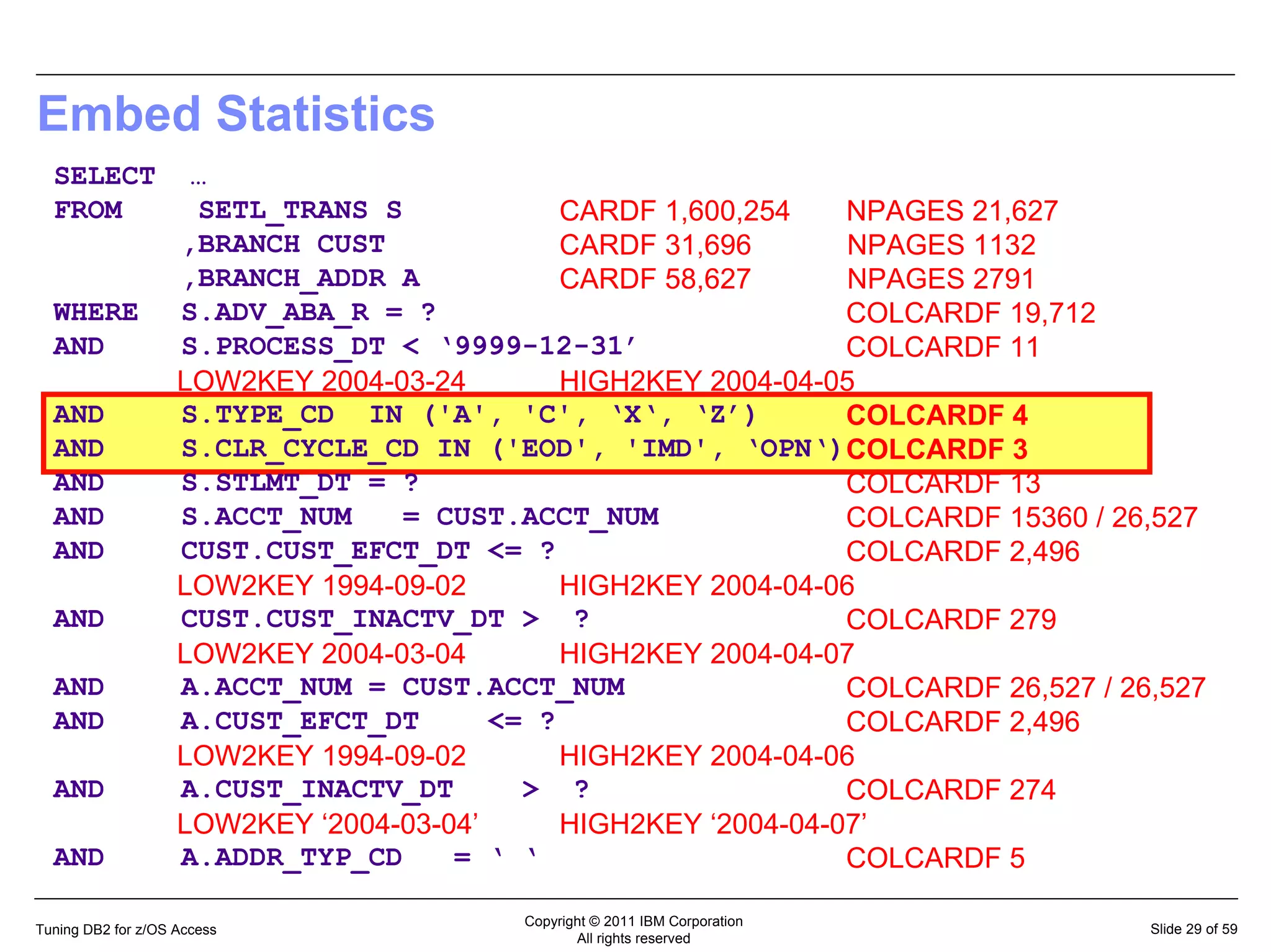Click the 'S.CLR_CYCLE_CD IN' predicate line
1271x952 pixels.
tap(511, 449)
